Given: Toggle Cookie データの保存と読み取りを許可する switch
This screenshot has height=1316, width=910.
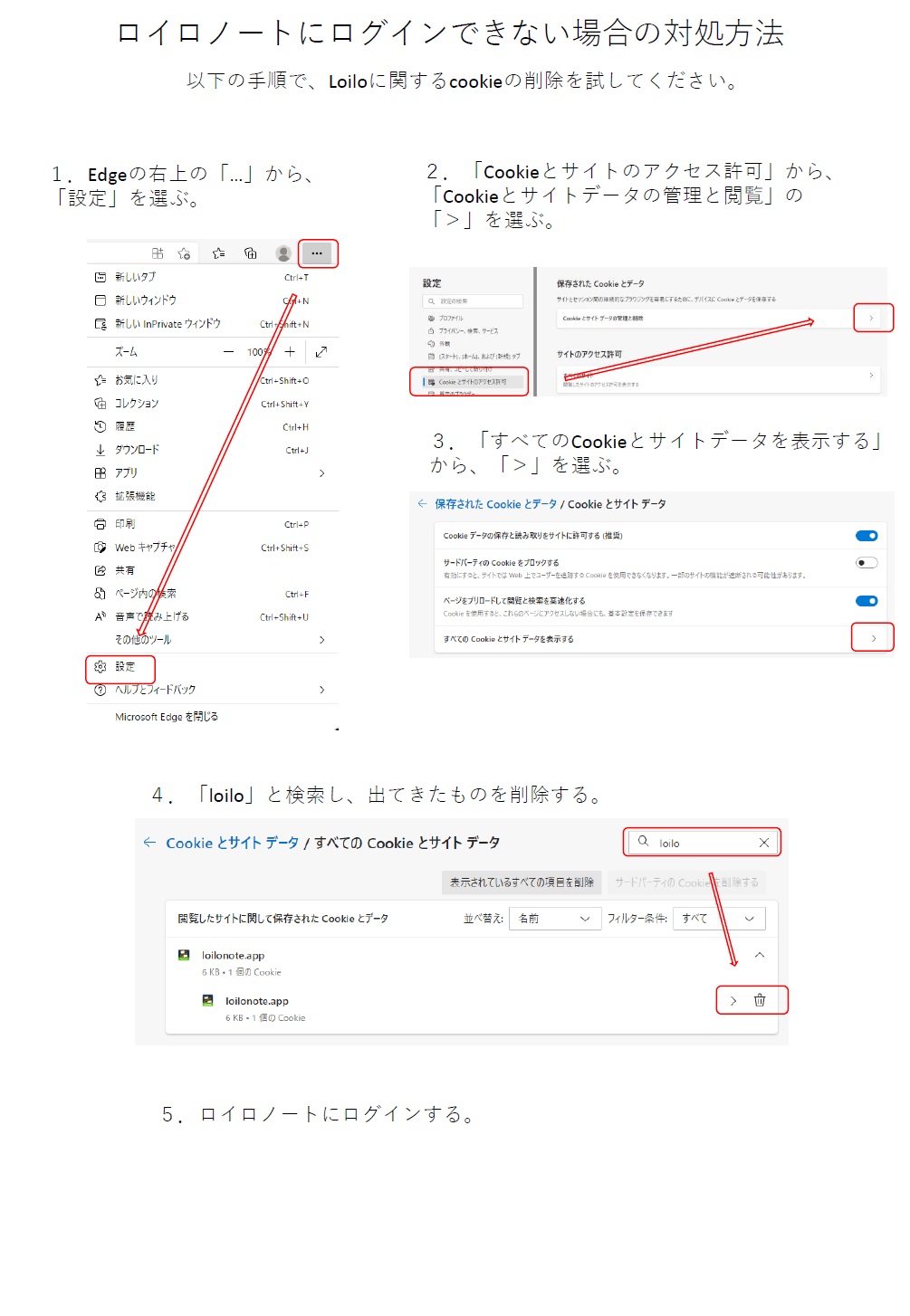Looking at the screenshot, I should point(867,536).
